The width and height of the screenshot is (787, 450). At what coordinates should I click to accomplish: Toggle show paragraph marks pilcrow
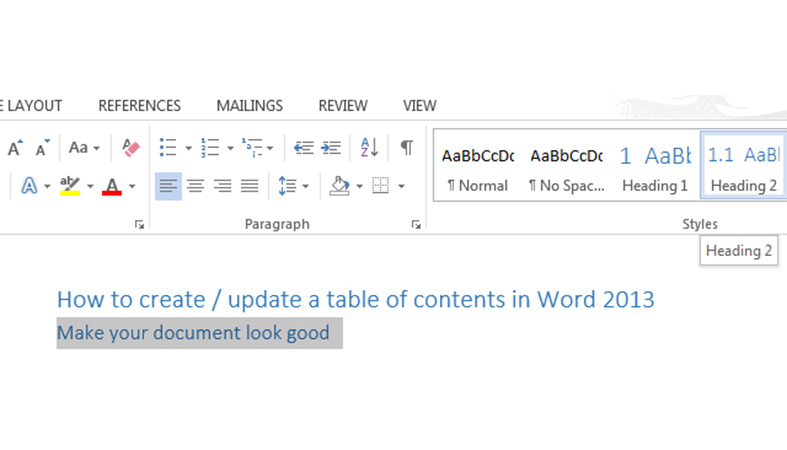point(407,147)
